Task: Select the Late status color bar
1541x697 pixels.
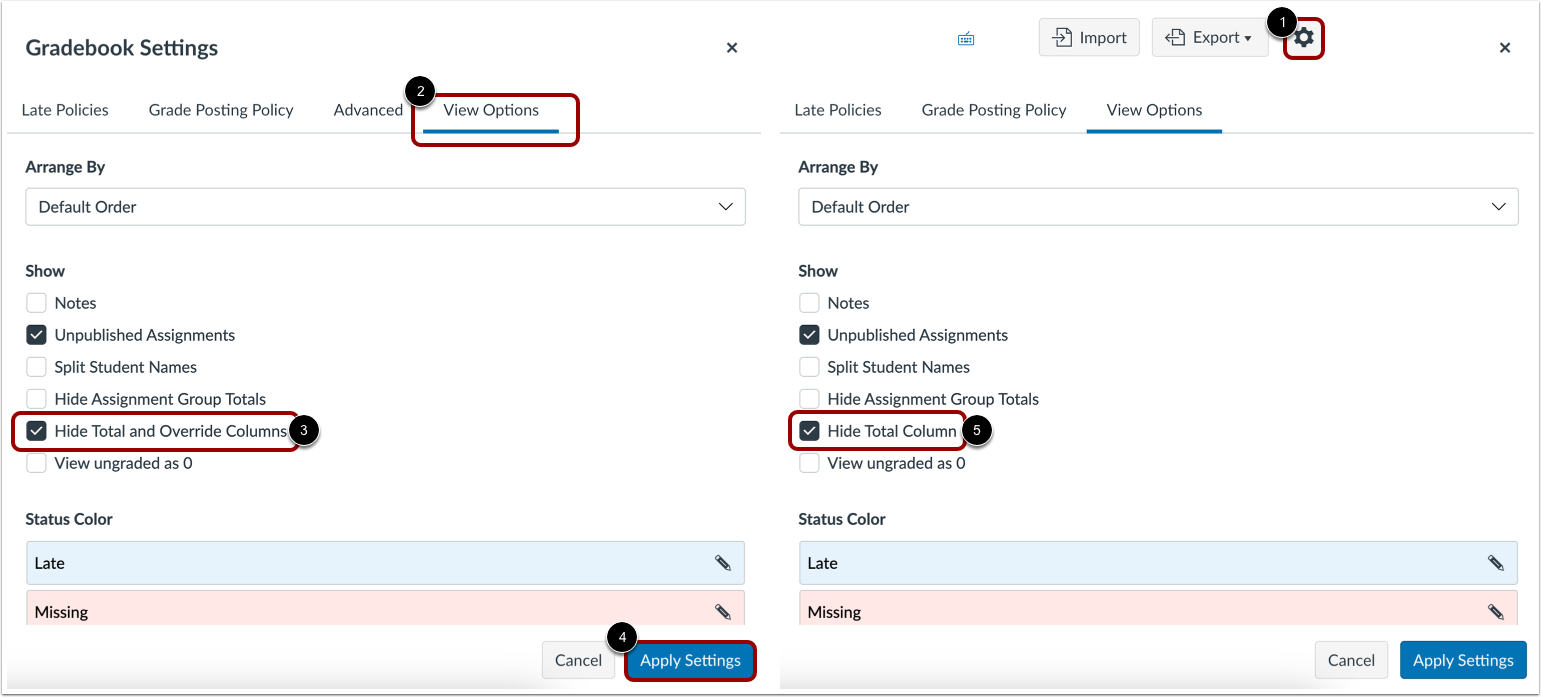Action: (385, 563)
